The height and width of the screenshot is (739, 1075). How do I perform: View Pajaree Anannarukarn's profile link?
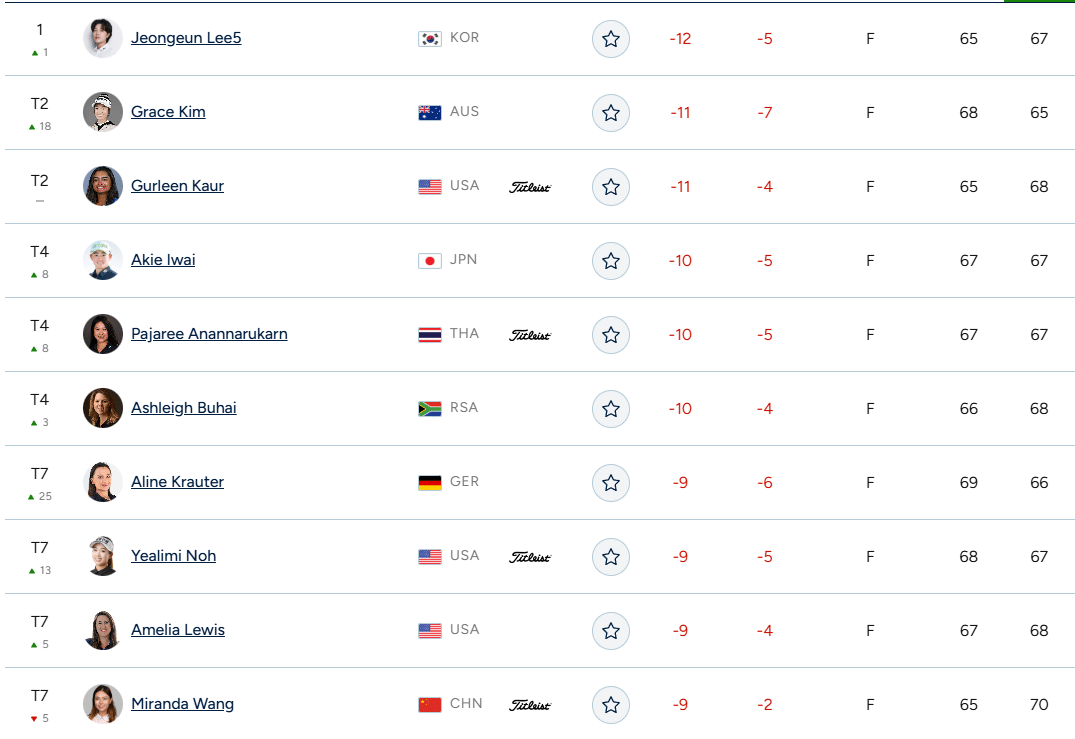tap(209, 334)
